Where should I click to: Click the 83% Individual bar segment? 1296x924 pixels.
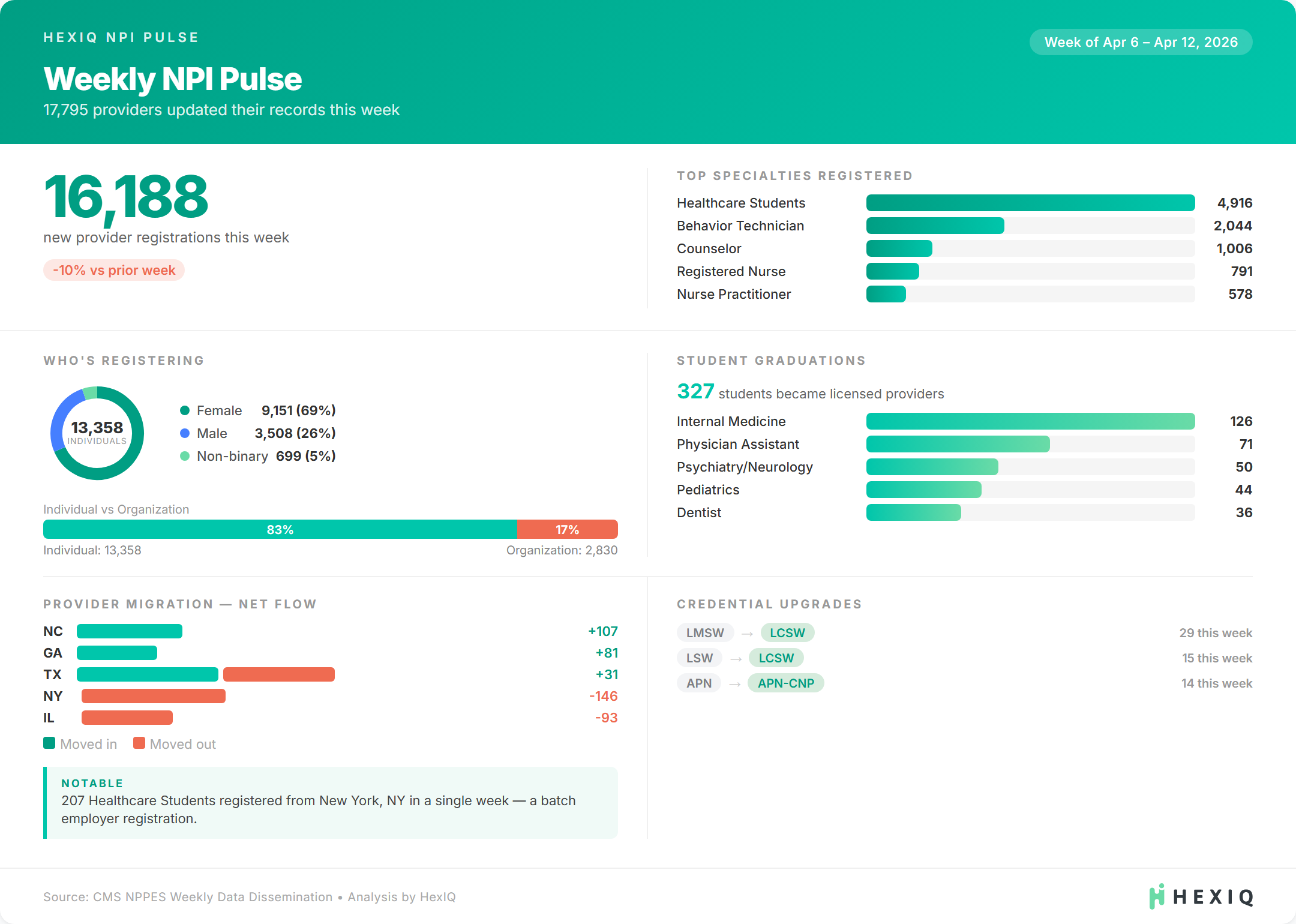(280, 529)
